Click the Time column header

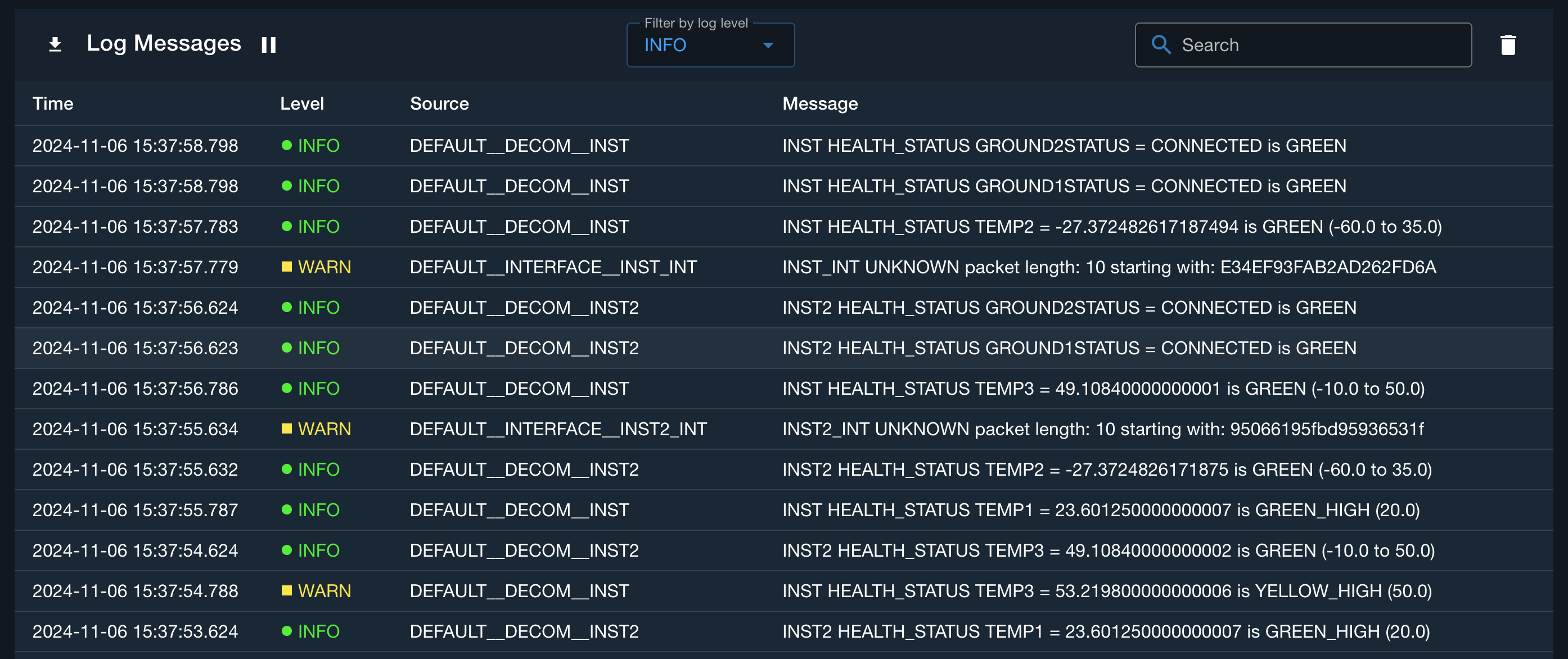(53, 103)
